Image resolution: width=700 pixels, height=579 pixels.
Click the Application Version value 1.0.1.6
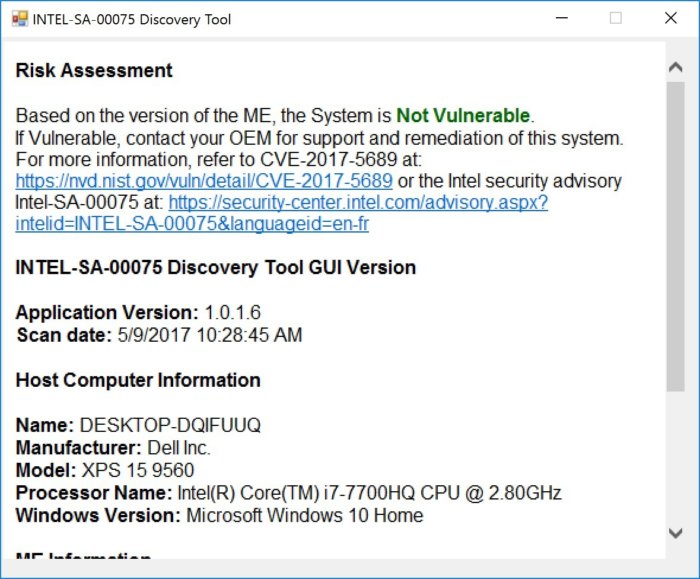[x=233, y=312]
